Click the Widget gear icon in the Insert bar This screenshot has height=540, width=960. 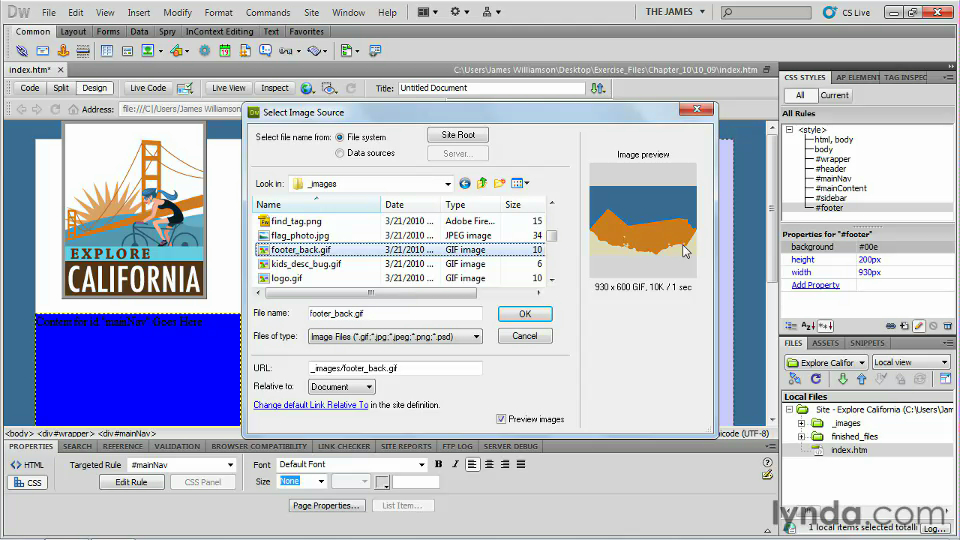204,51
